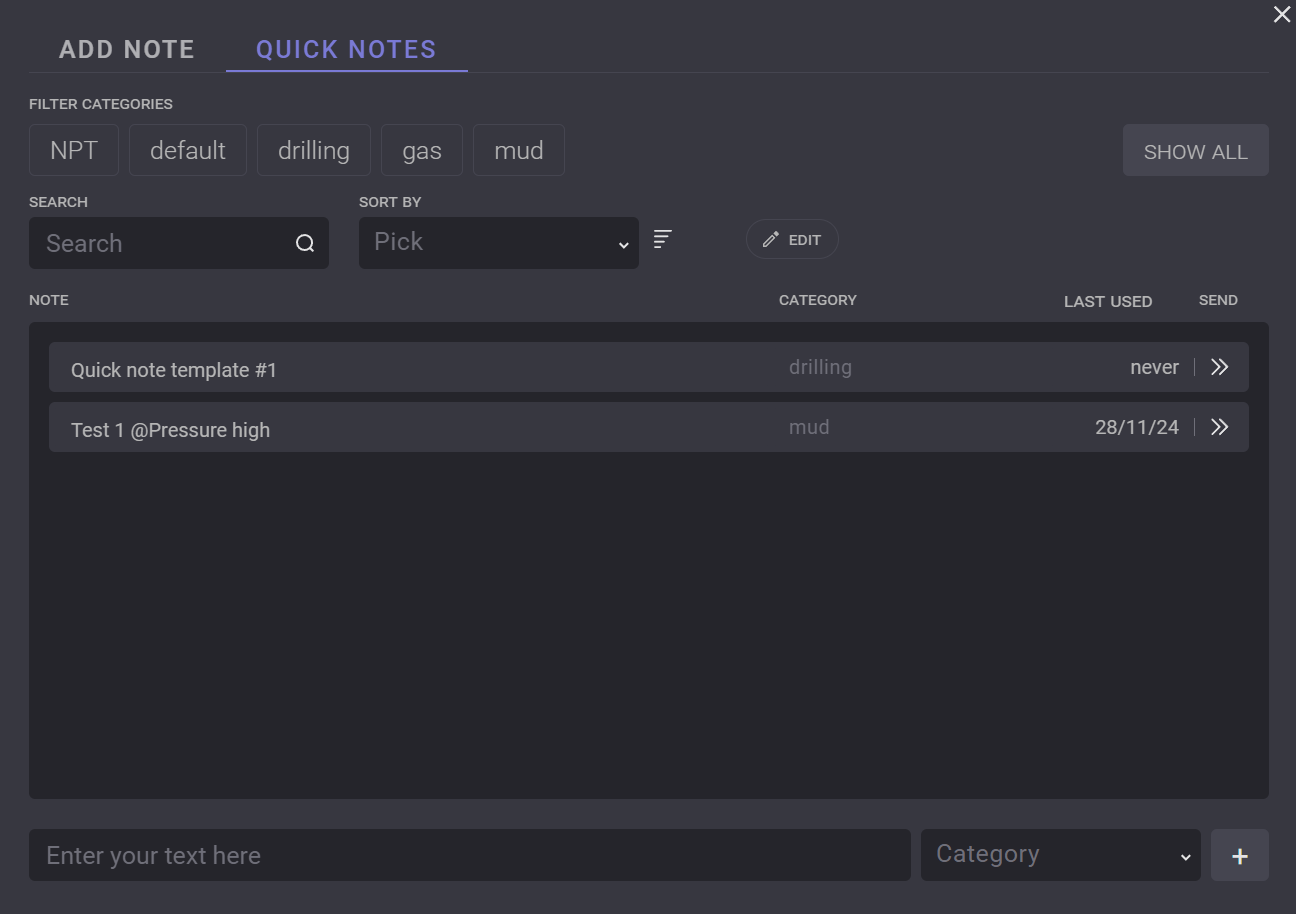
Task: Click the Enter your text here field
Action: (x=469, y=855)
